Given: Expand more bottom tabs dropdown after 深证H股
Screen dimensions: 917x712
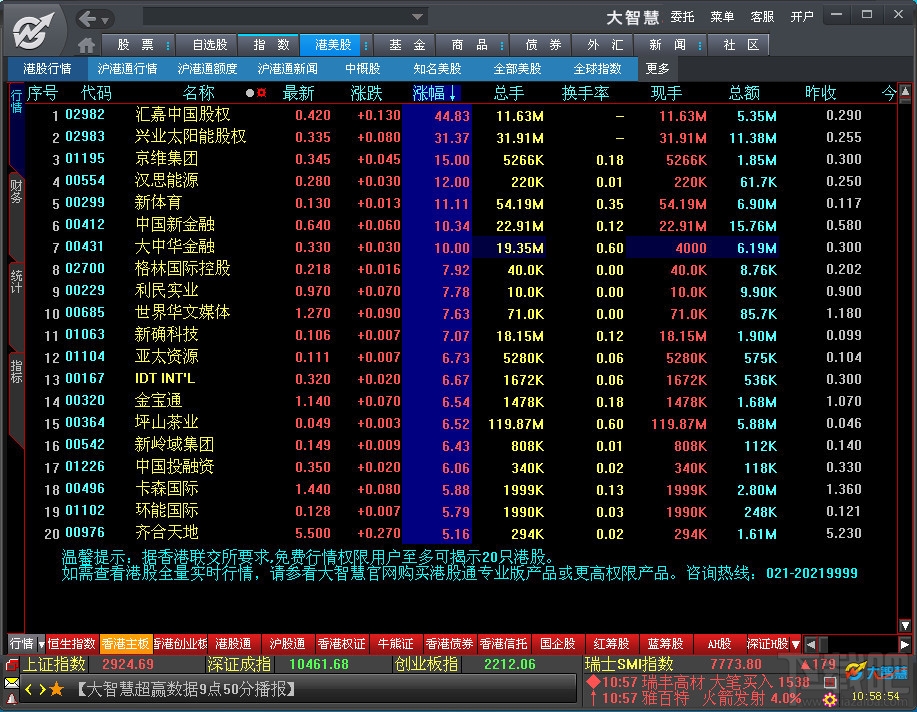Looking at the screenshot, I should point(795,645).
